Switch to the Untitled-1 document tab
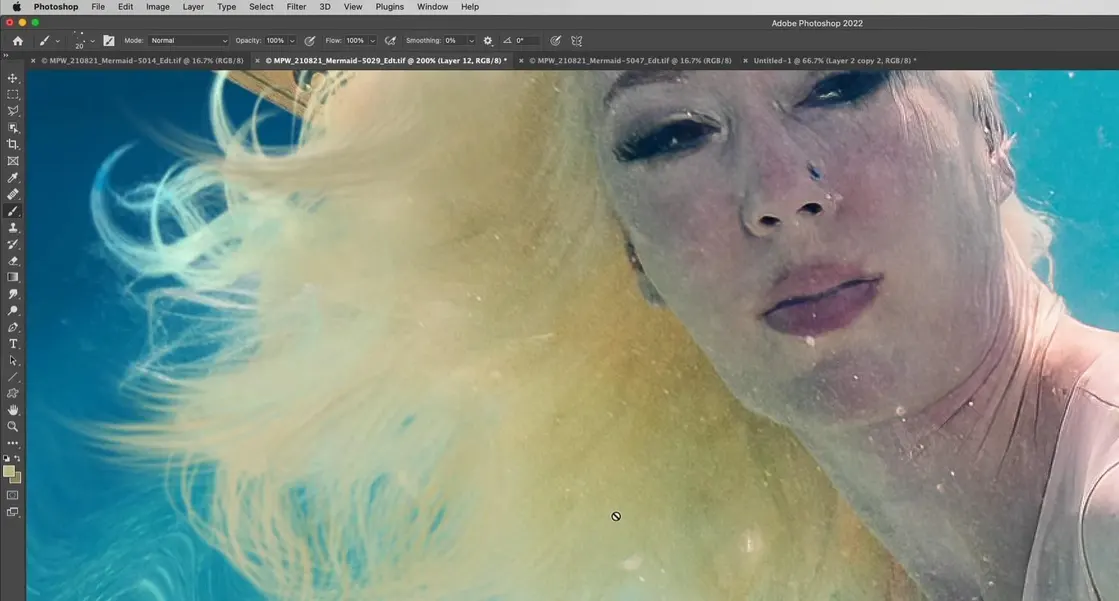The width and height of the screenshot is (1119, 601). (835, 61)
